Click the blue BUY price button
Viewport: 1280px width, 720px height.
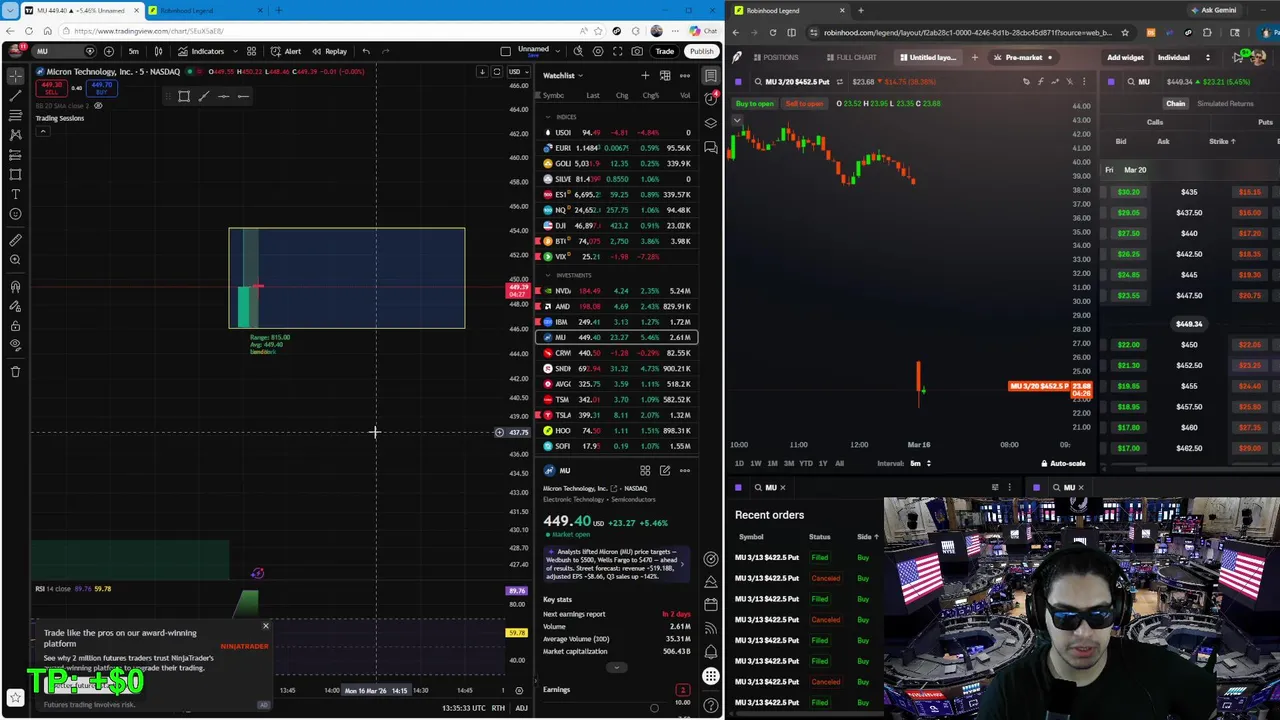click(x=101, y=88)
